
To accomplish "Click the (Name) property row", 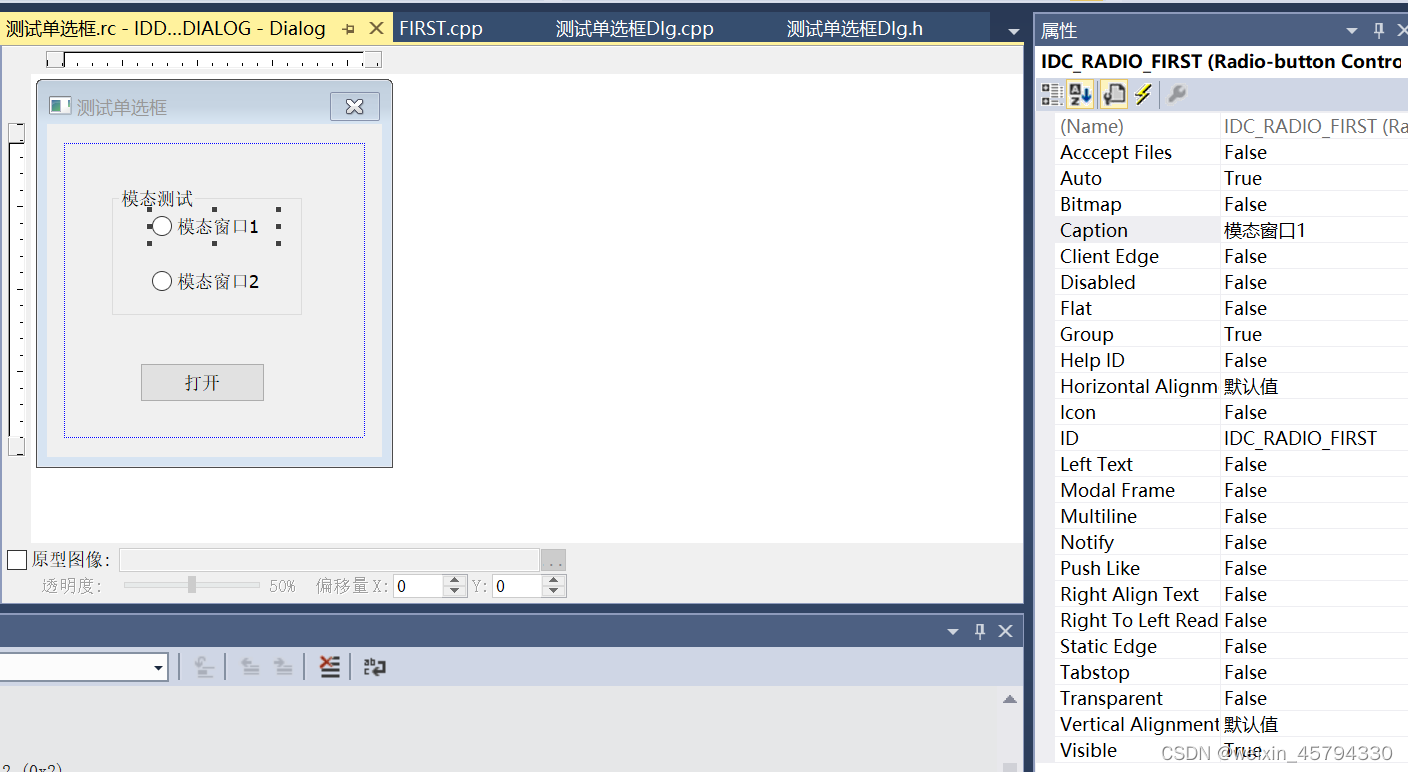I will pyautogui.click(x=1231, y=126).
